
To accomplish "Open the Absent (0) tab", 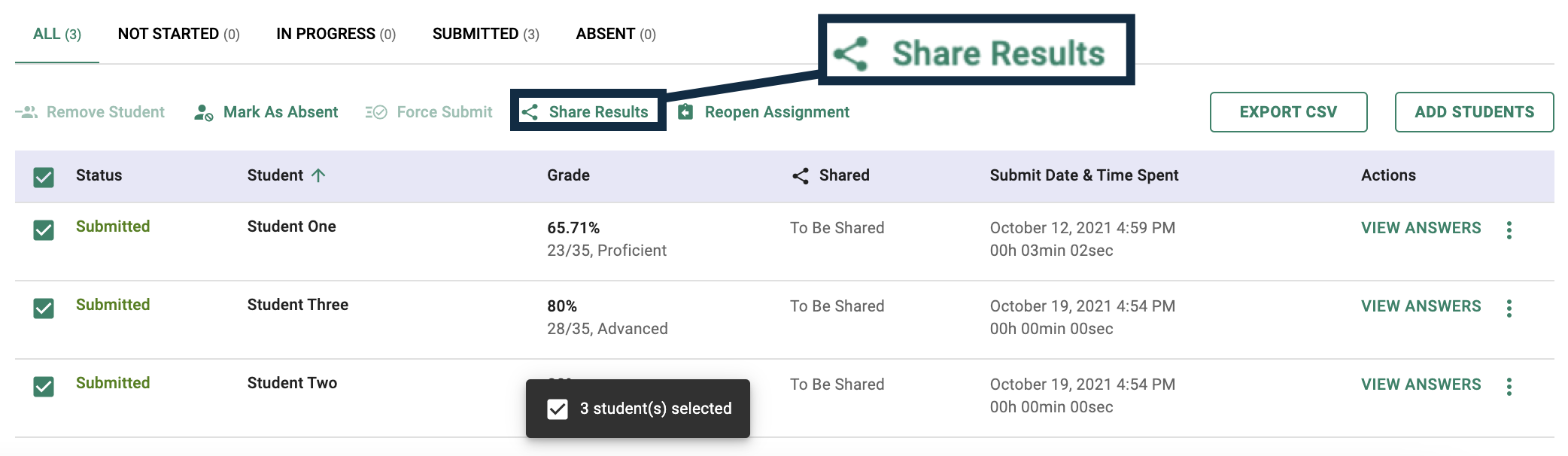I will click(616, 34).
